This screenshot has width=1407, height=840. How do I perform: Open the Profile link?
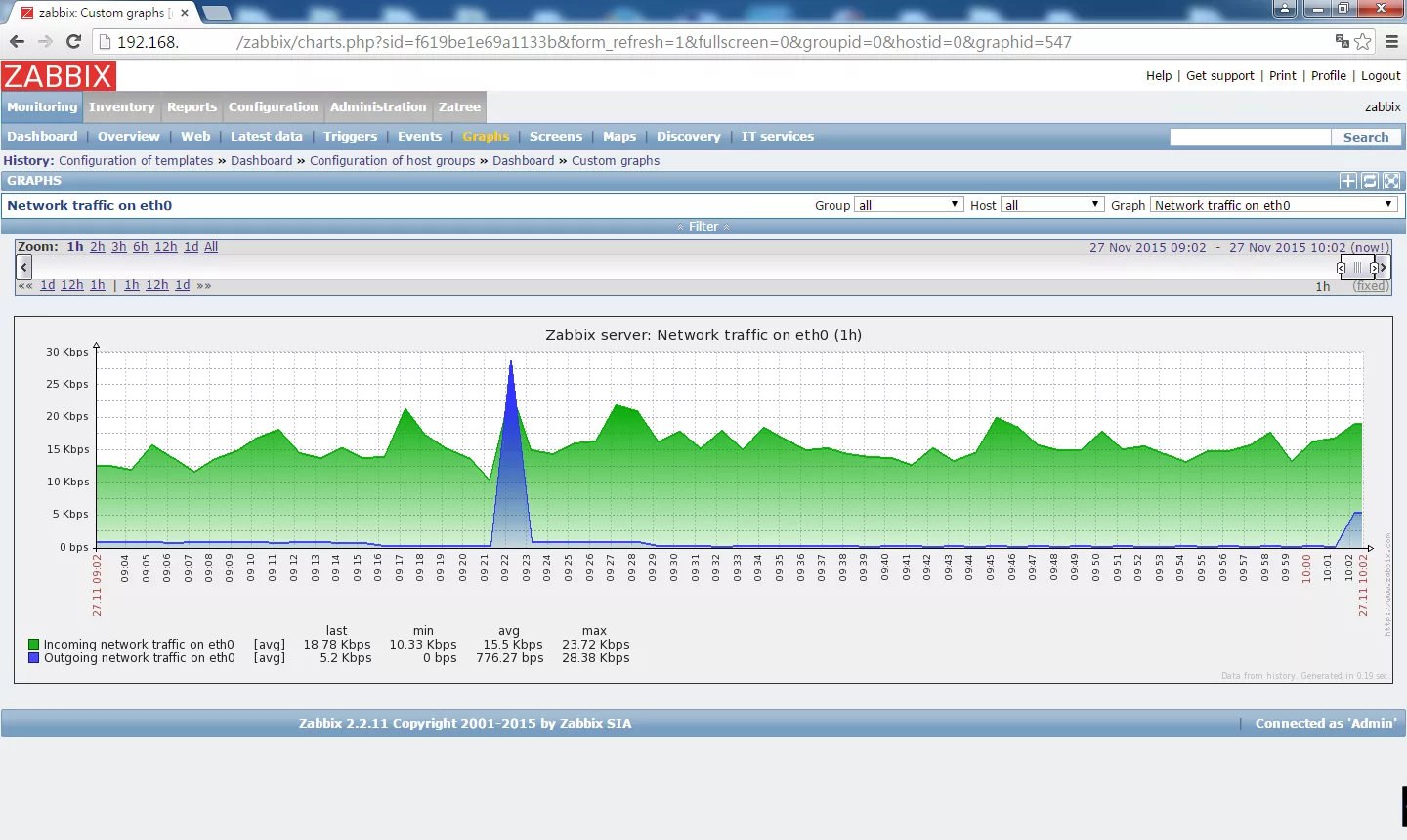pyautogui.click(x=1329, y=76)
